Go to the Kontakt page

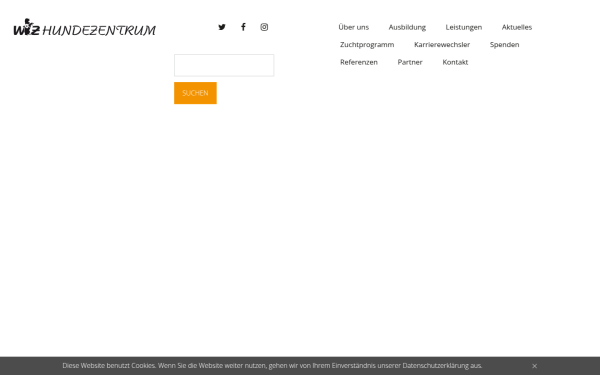[455, 62]
